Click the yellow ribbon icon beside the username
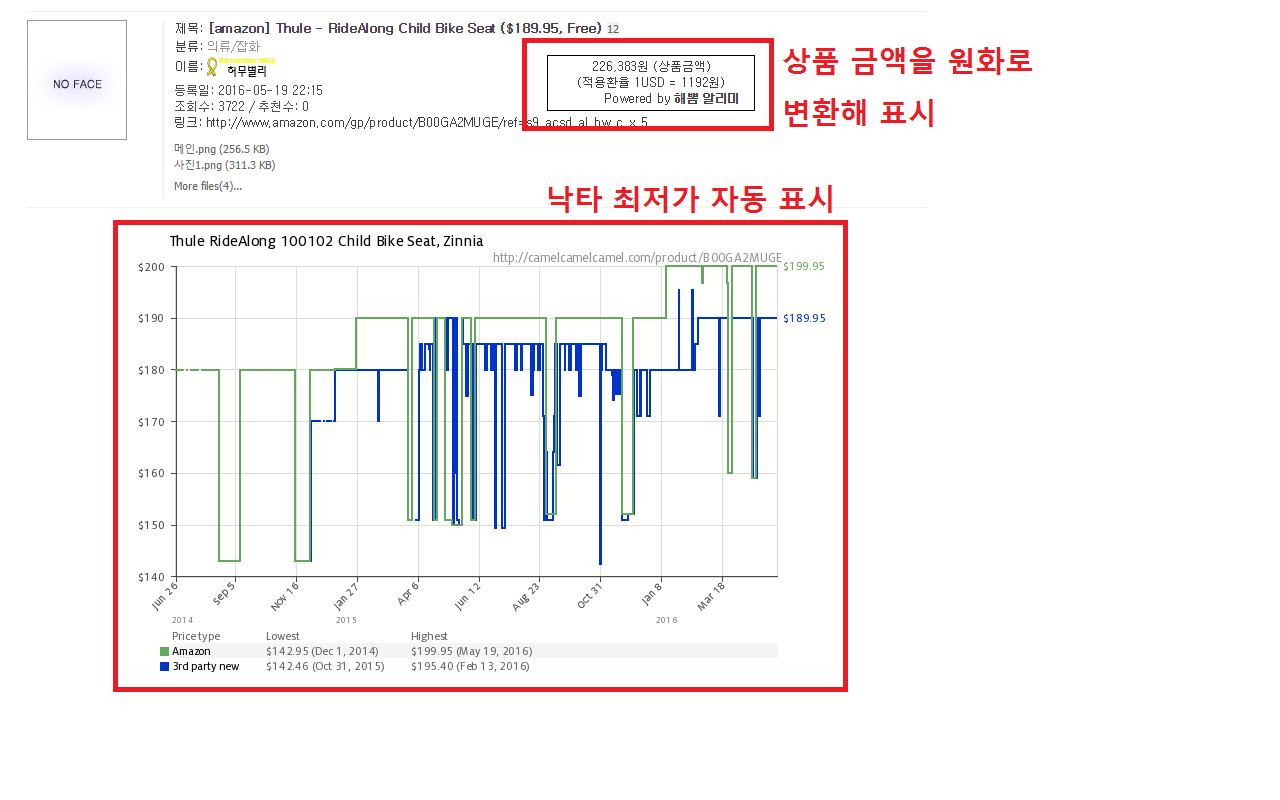This screenshot has height=800, width=1280. [212, 68]
